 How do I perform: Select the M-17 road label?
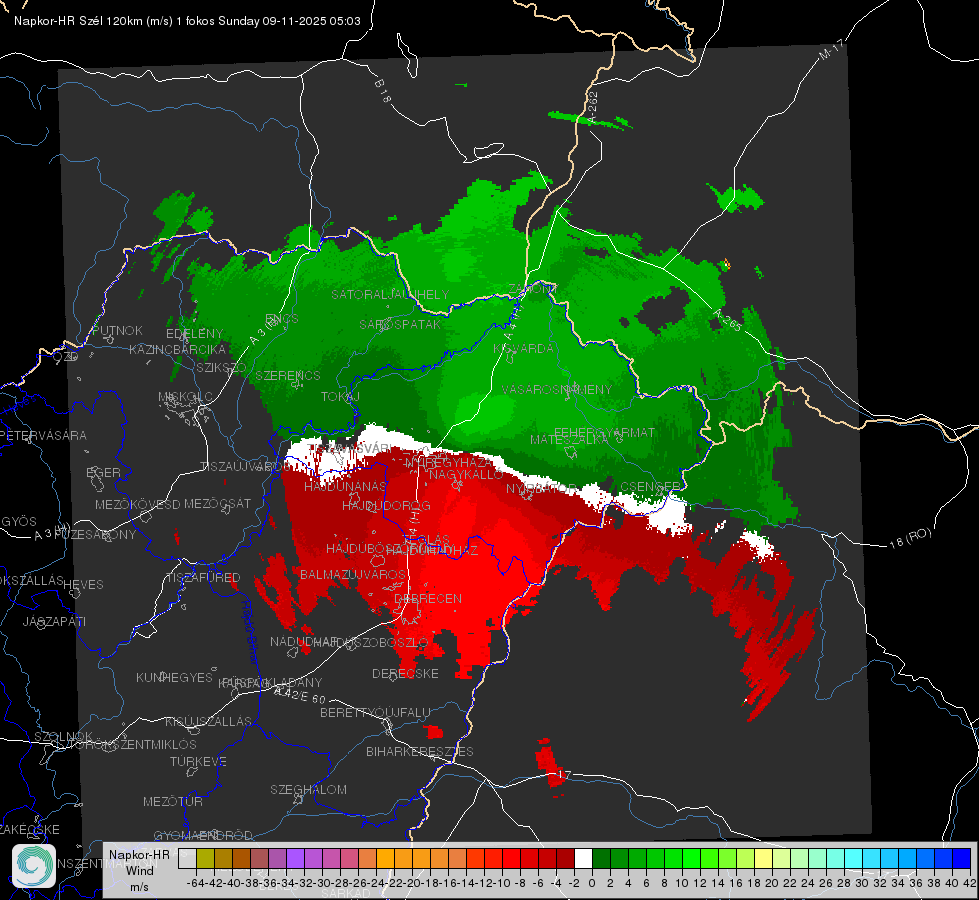[832, 50]
